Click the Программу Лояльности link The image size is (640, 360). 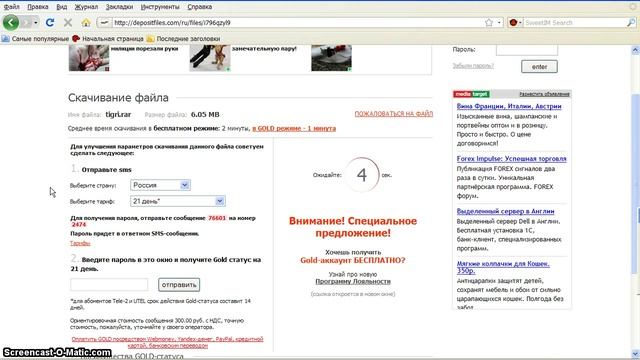coord(353,281)
